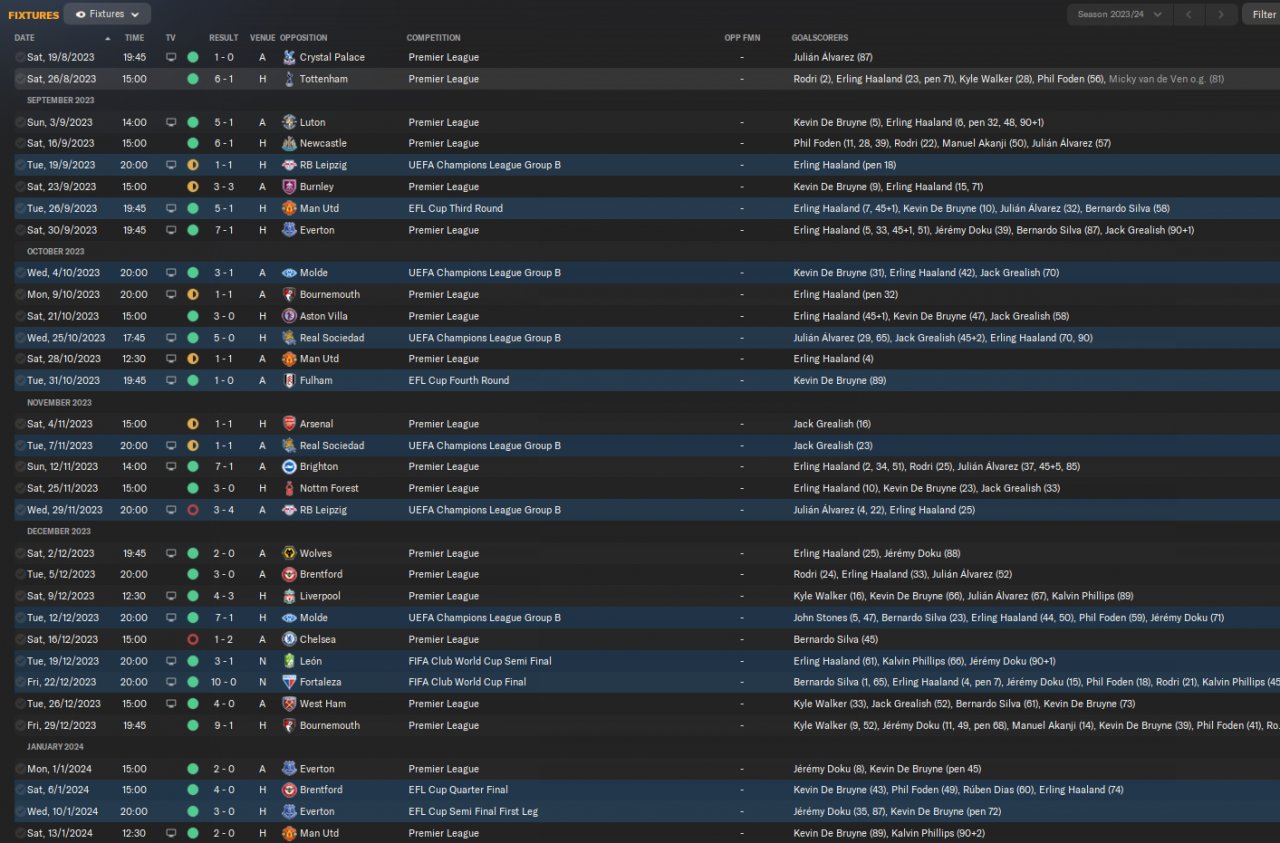Sort fixtures by the Date column header
This screenshot has height=843, width=1280.
coord(25,38)
